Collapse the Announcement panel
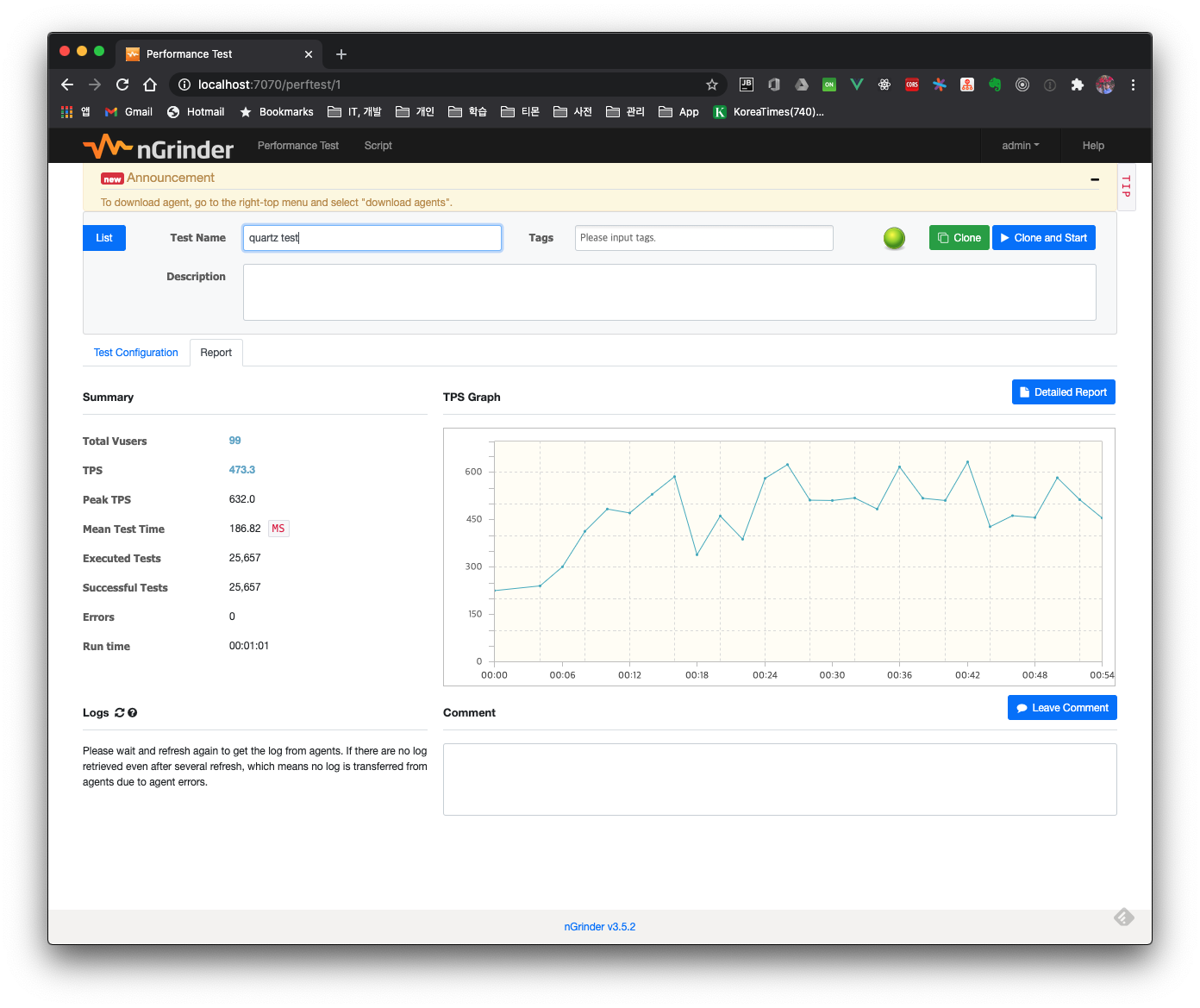Viewport: 1200px width, 1008px height. (x=1094, y=179)
